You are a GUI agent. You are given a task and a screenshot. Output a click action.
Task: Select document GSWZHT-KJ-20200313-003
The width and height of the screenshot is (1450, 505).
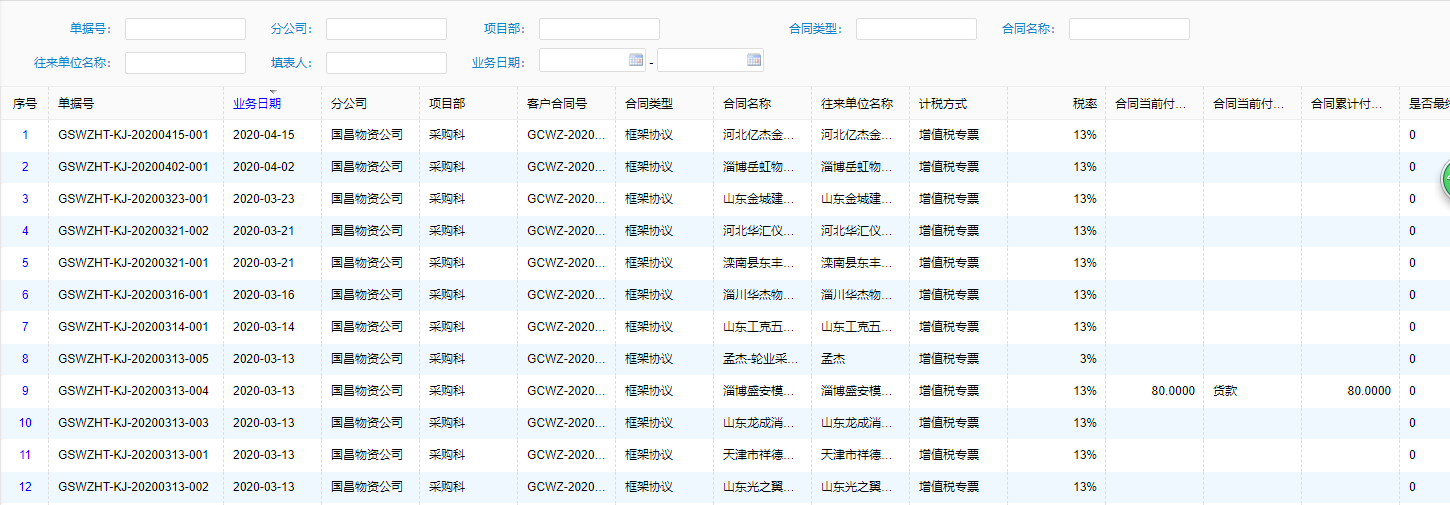click(133, 423)
